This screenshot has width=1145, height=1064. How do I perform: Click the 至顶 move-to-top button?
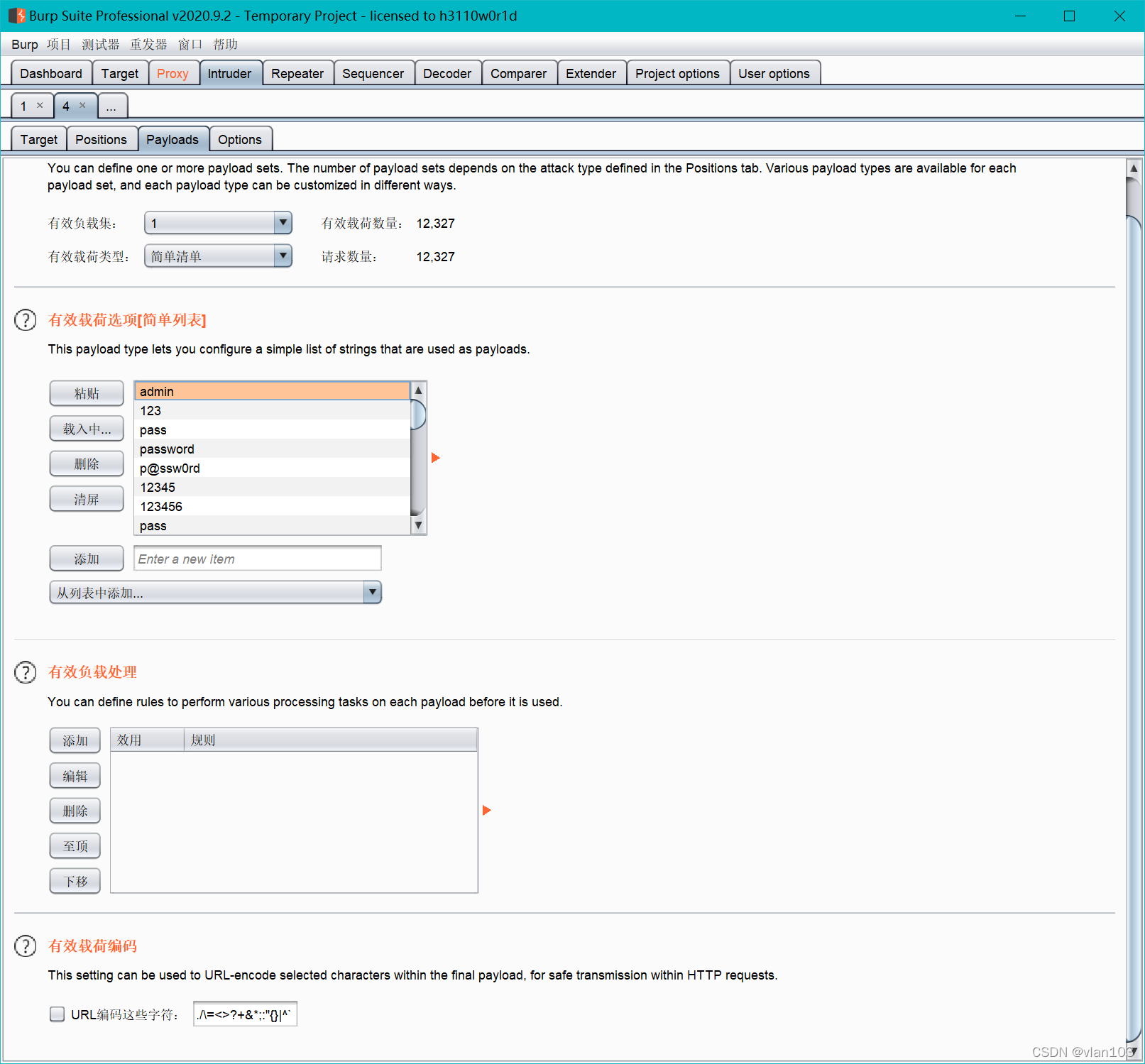pyautogui.click(x=75, y=846)
